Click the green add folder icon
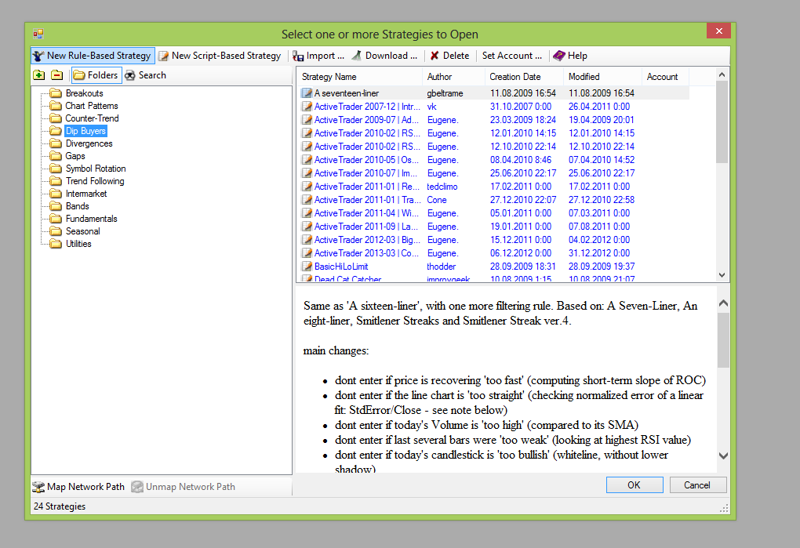The width and height of the screenshot is (800, 548). tap(39, 75)
